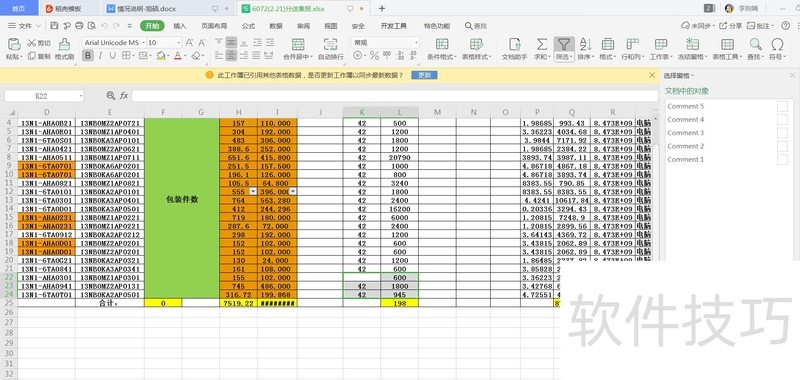Click the Freeze Panes (冻结窗格) icon
This screenshot has width=800, height=380.
693,44
